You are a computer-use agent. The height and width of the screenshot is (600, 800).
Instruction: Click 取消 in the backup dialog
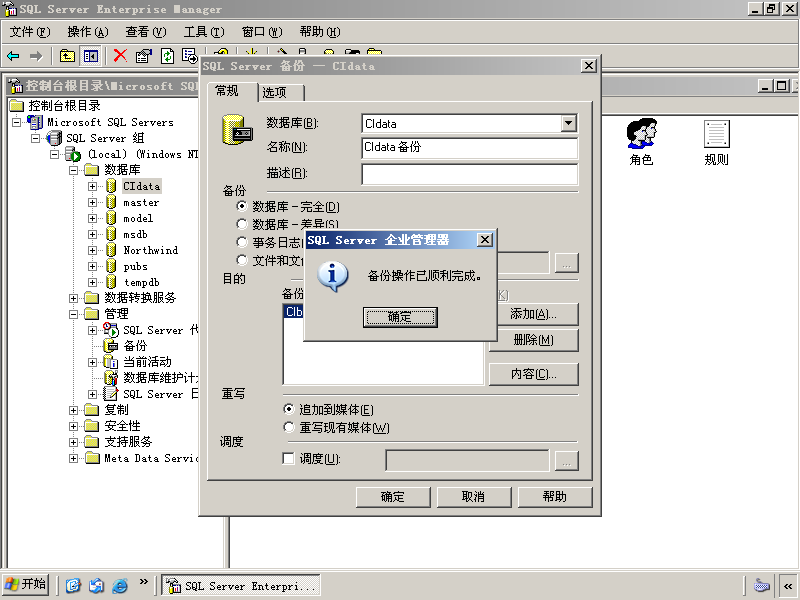click(473, 497)
